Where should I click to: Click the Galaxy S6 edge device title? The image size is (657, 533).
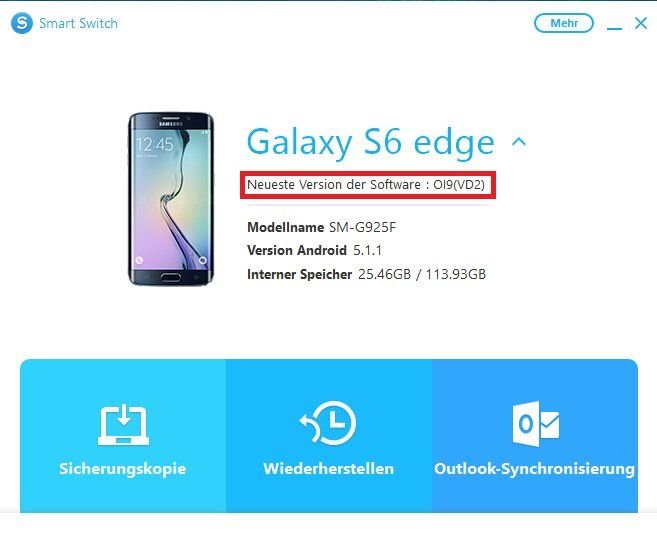coord(370,142)
